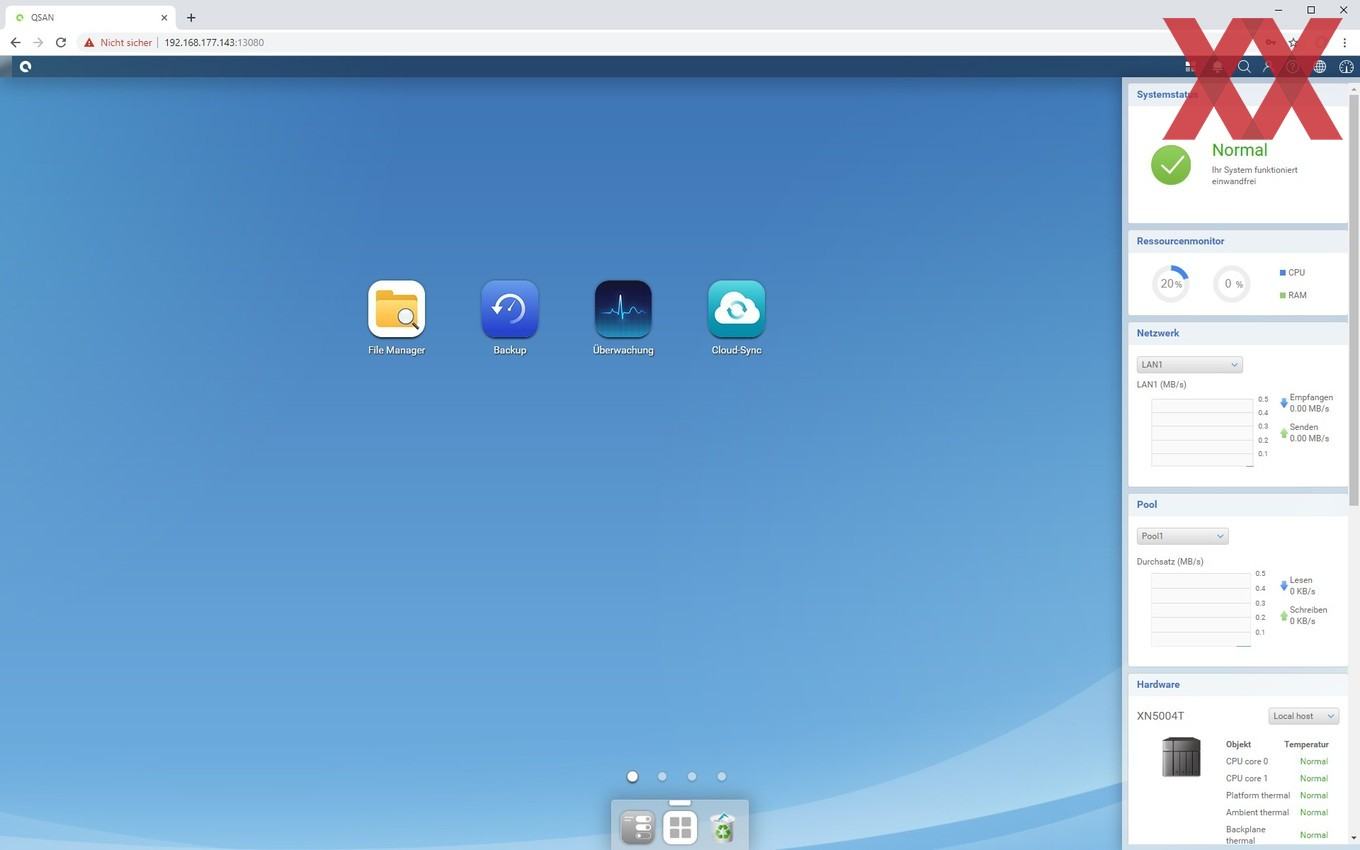Click the Temperatur column header

1306,744
